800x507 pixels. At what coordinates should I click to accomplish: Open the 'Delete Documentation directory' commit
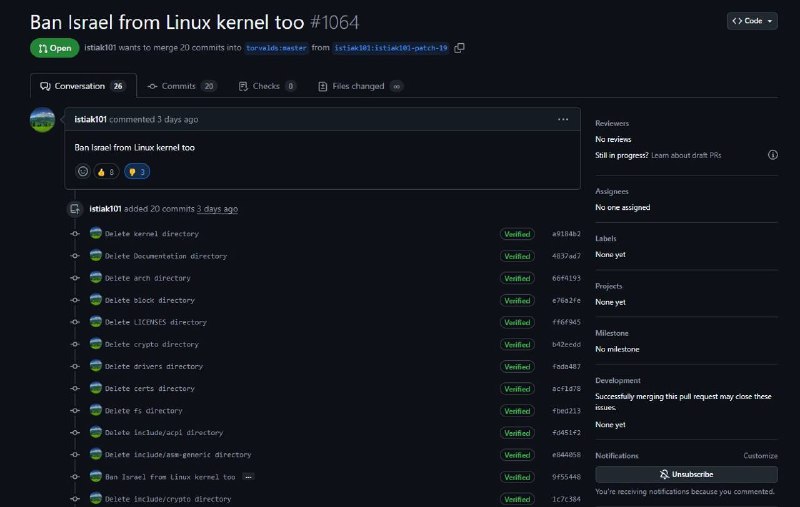click(x=166, y=256)
